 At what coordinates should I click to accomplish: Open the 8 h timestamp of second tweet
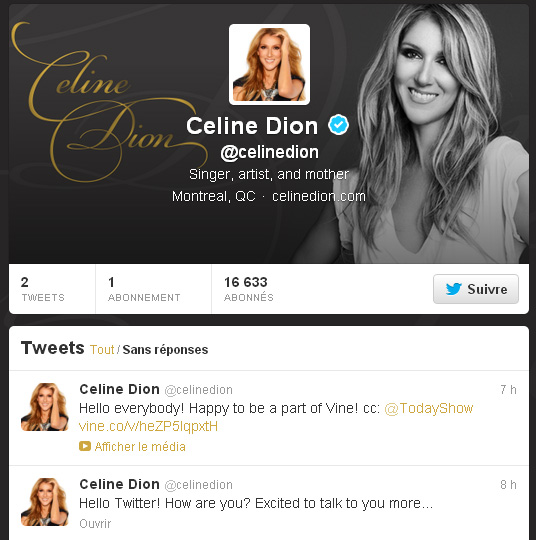coord(508,485)
